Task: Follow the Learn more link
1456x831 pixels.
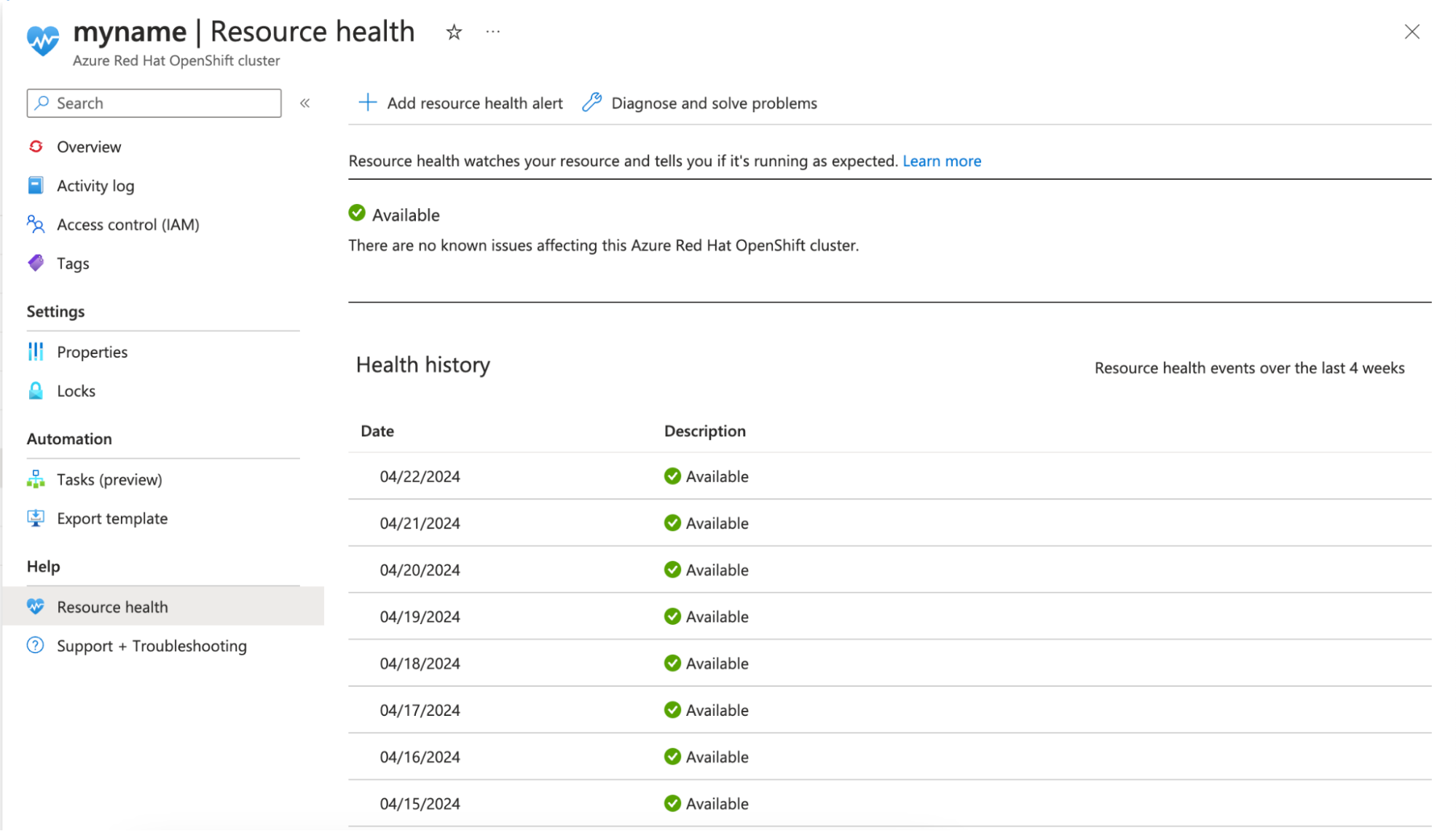Action: click(x=942, y=161)
